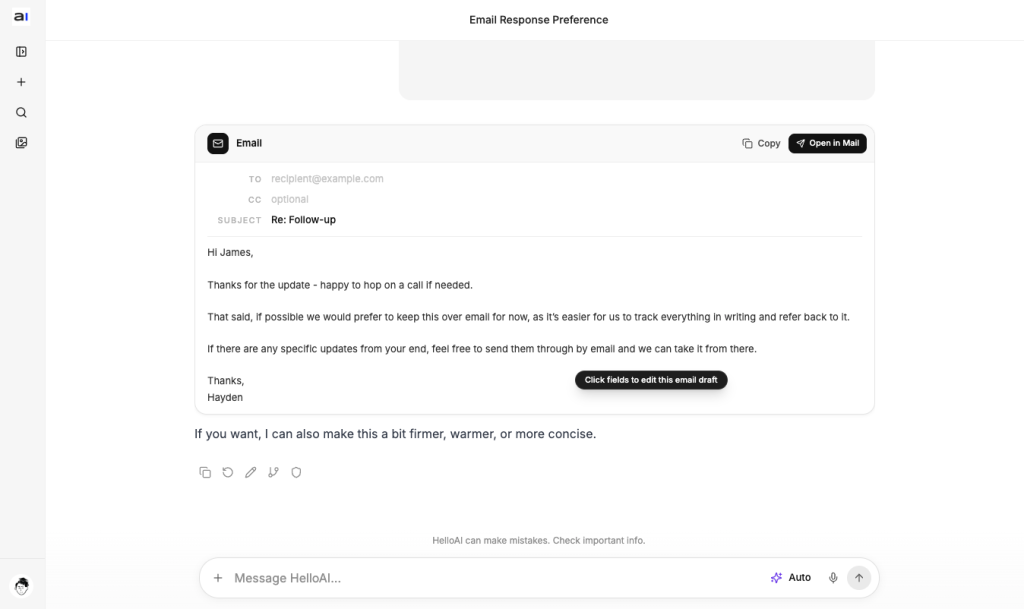
Task: Click the shield icon under response
Action: tap(296, 473)
